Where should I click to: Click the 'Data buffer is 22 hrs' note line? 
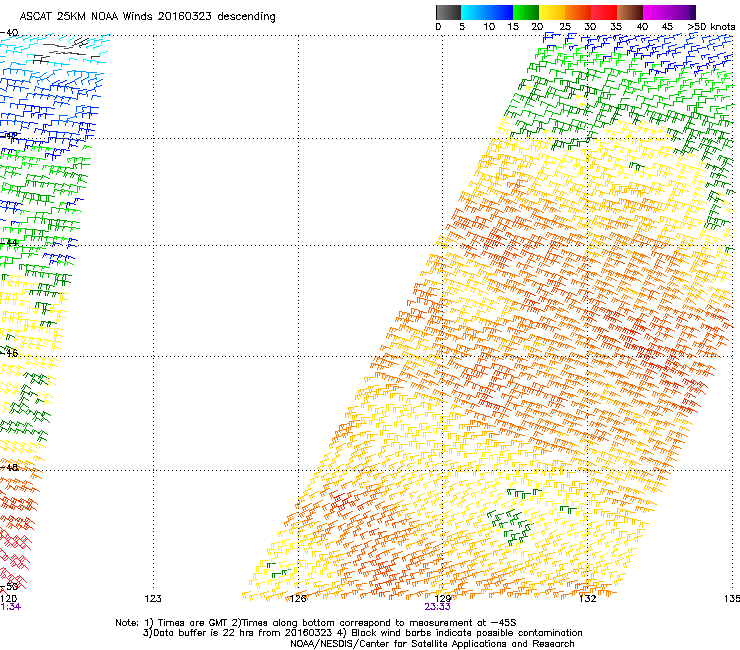pos(362,633)
